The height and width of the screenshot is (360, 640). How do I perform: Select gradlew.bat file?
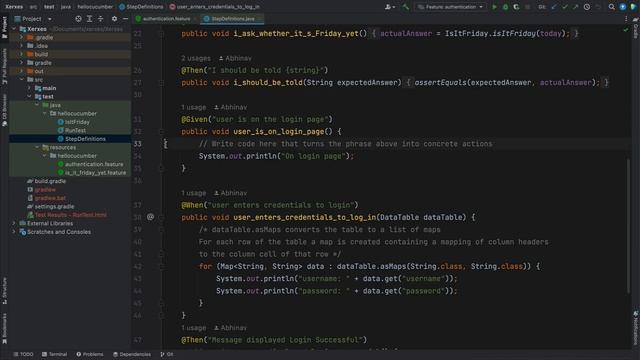pos(46,198)
